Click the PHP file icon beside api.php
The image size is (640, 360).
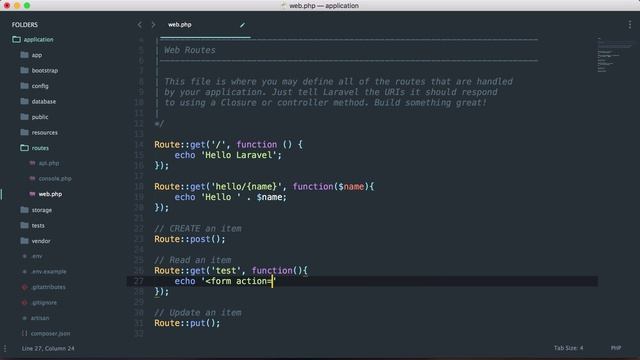click(32, 163)
